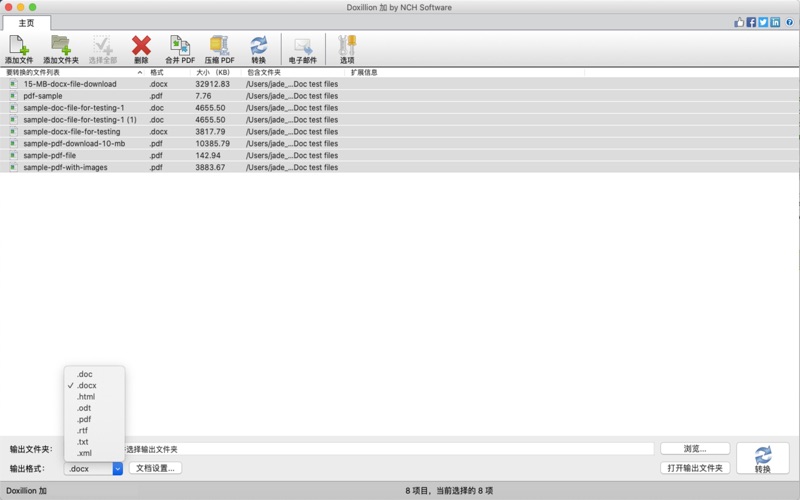Click file icon next to sample-pdf-with-images
The height and width of the screenshot is (500, 800).
(x=13, y=167)
